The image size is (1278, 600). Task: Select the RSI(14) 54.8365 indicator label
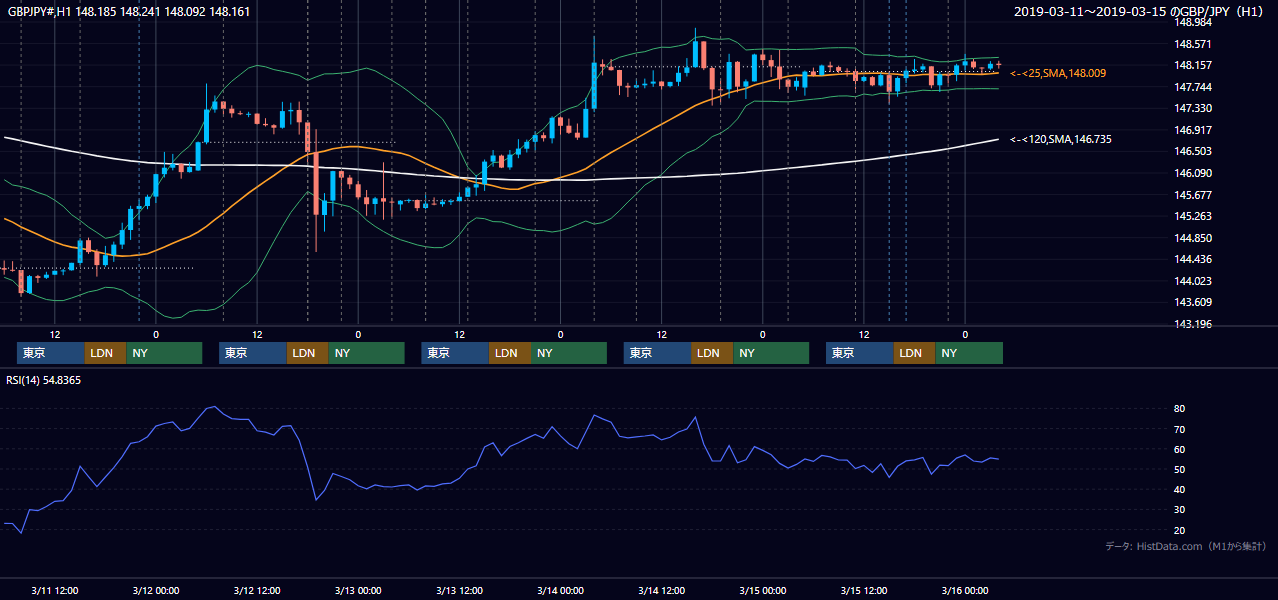pyautogui.click(x=44, y=380)
